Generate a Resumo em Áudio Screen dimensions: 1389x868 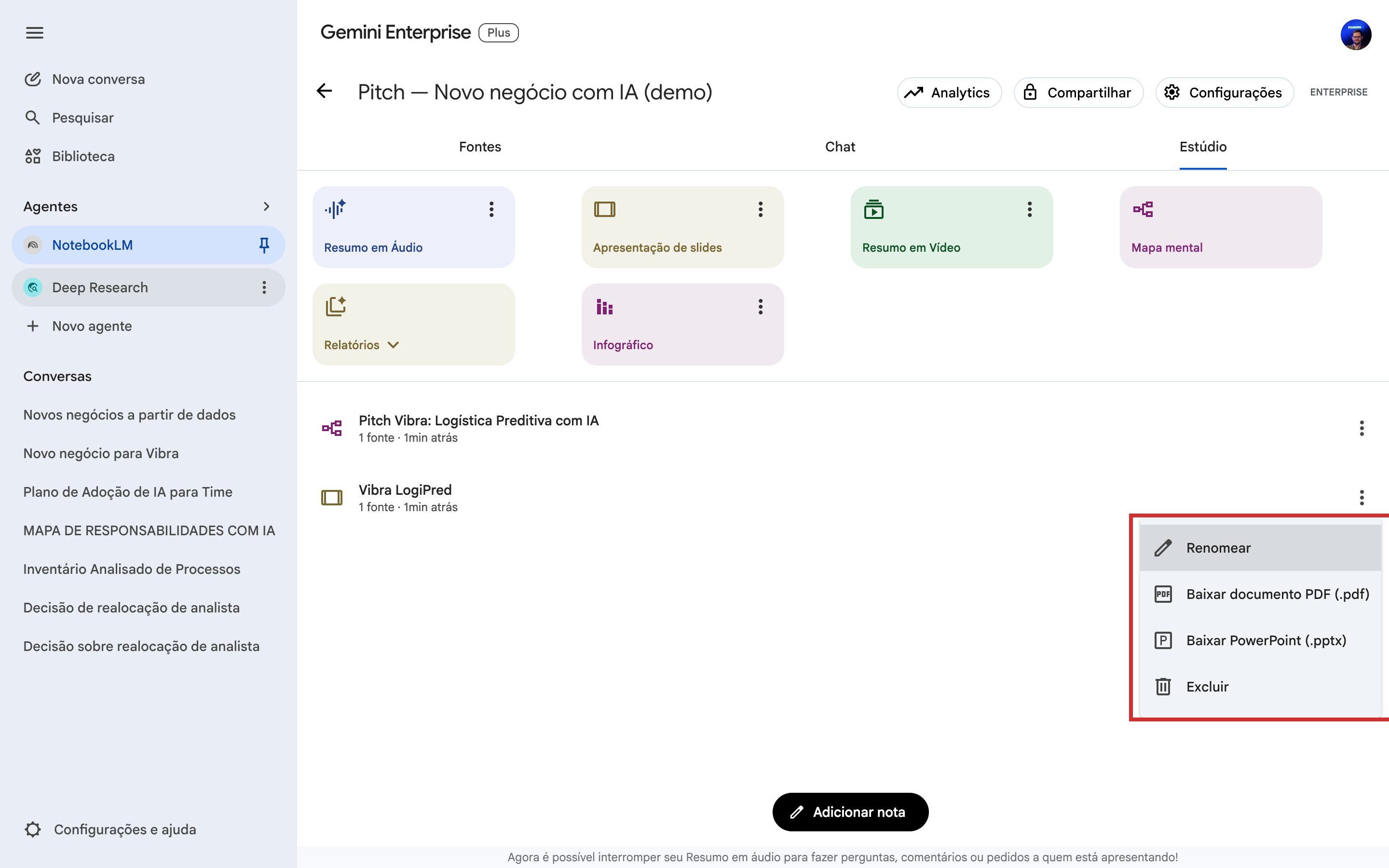tap(413, 227)
